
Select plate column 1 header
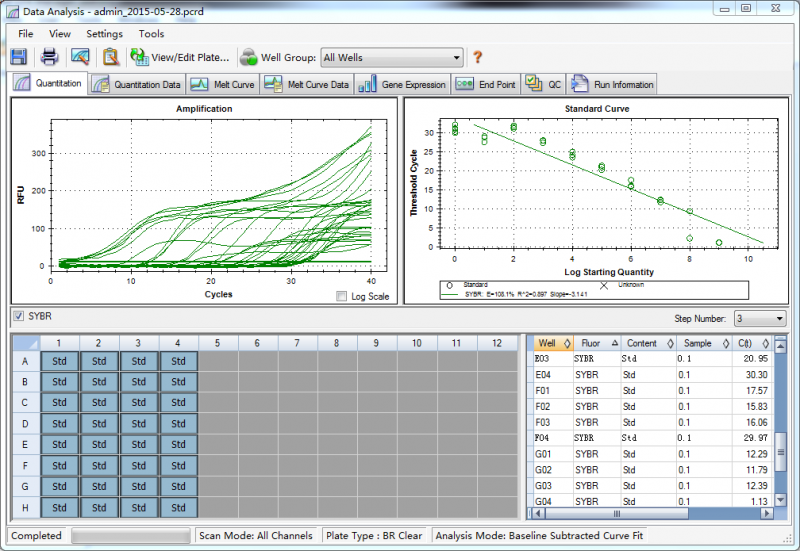pyautogui.click(x=60, y=343)
